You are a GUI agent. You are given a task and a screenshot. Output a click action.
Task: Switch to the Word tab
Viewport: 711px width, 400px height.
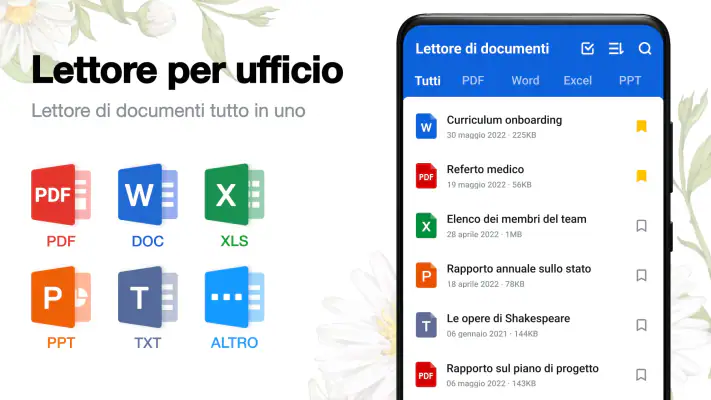pyautogui.click(x=526, y=81)
